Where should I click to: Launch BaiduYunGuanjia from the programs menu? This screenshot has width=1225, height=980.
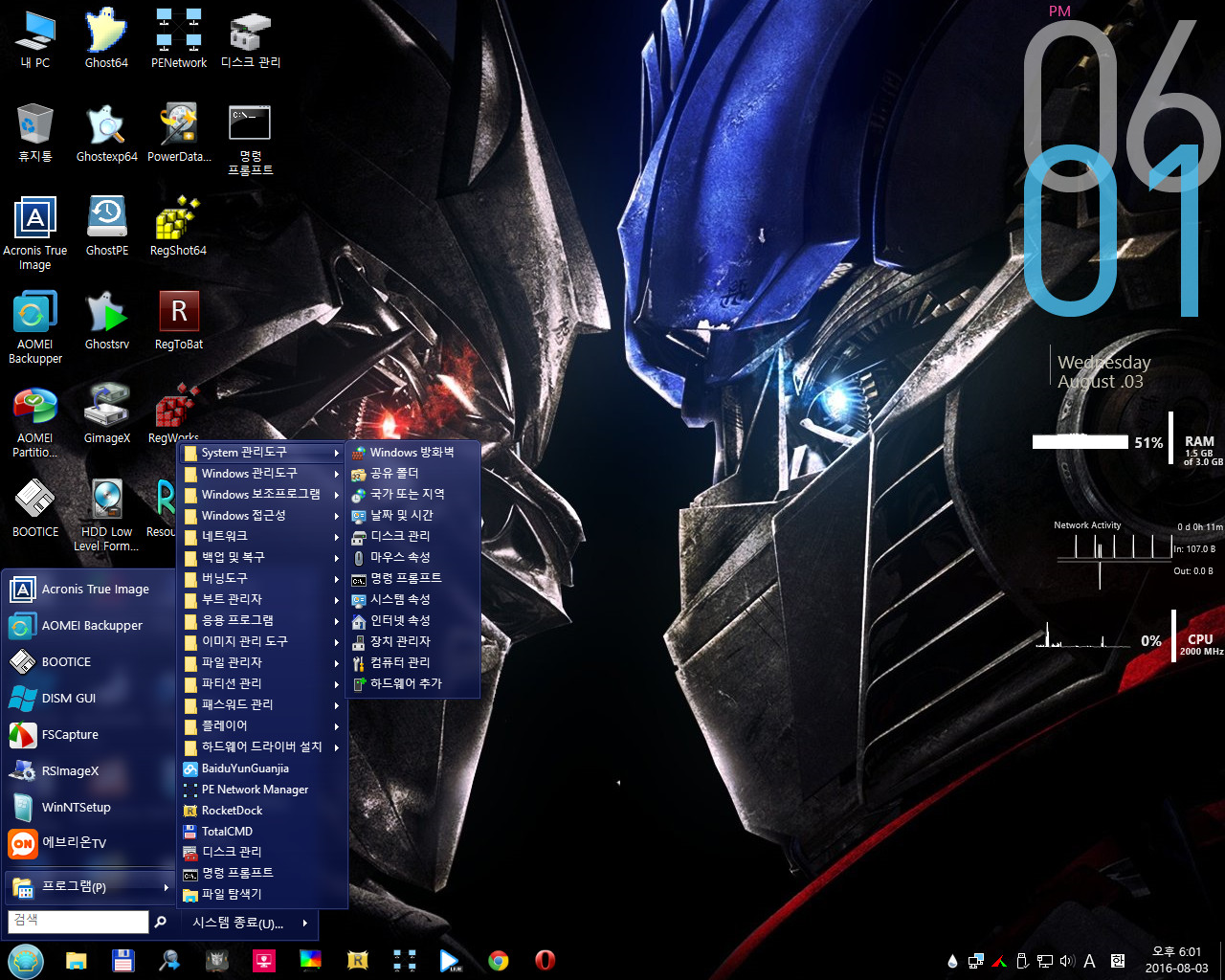click(263, 768)
